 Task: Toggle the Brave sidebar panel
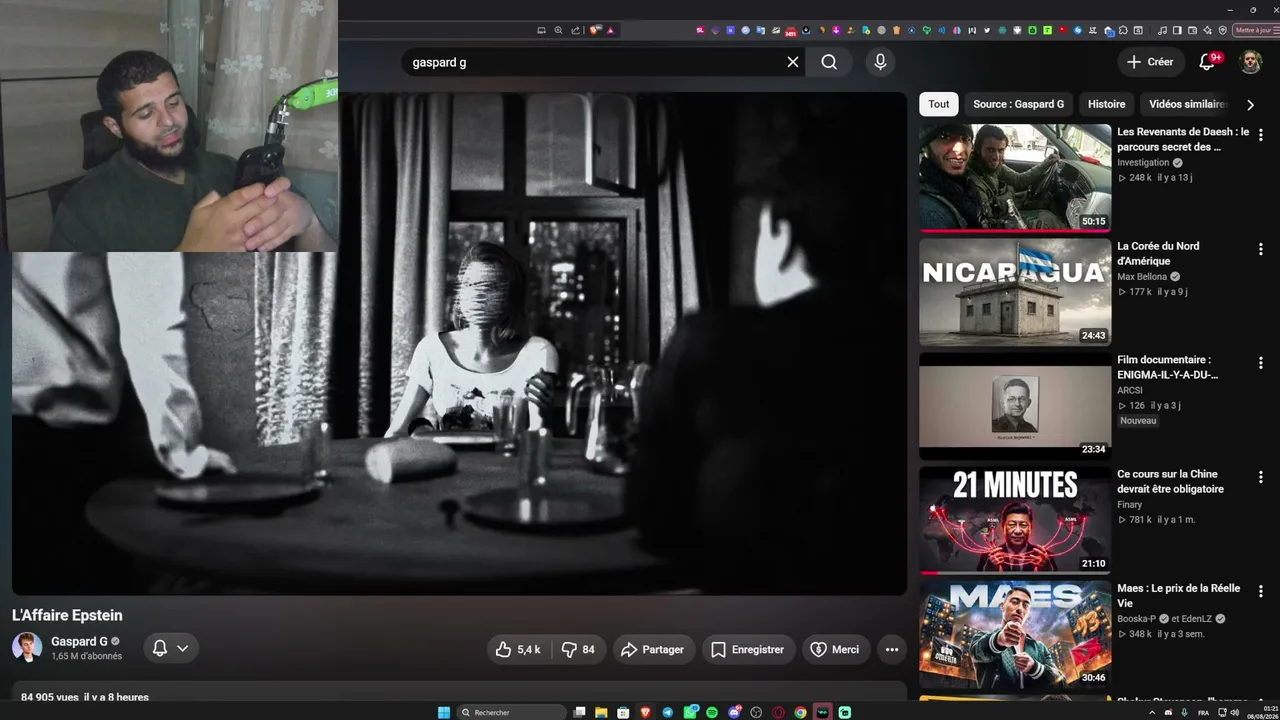pyautogui.click(x=1177, y=30)
